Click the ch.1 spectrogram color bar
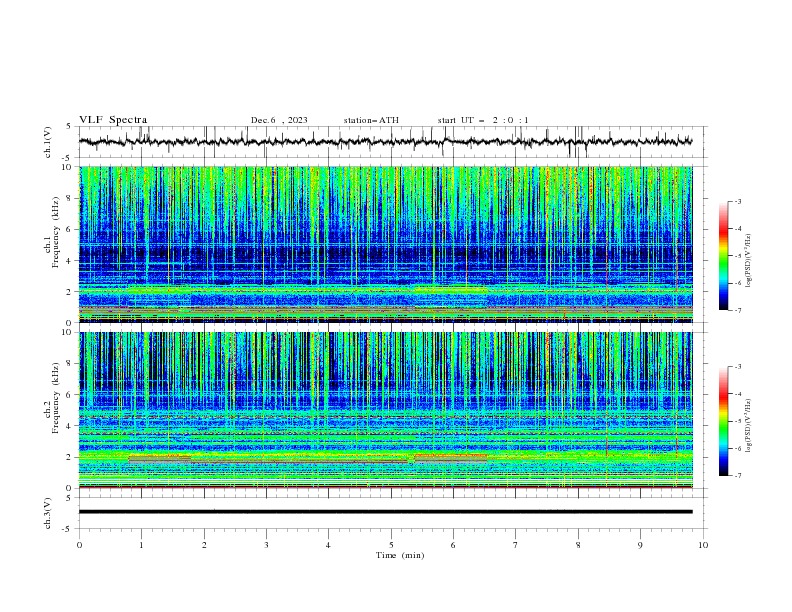 coord(724,255)
